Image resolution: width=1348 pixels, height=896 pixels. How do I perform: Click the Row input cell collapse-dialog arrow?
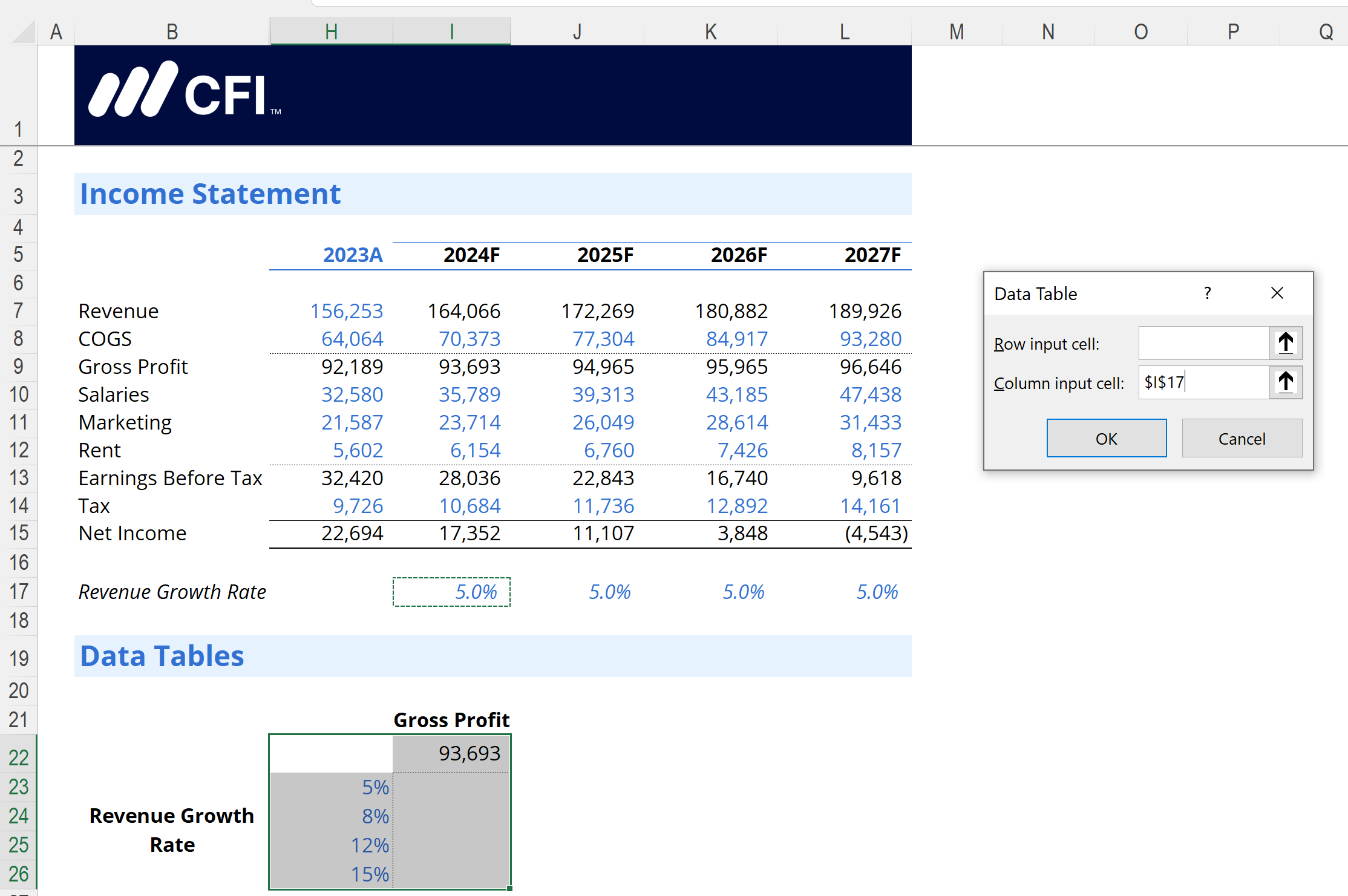pyautogui.click(x=1285, y=343)
